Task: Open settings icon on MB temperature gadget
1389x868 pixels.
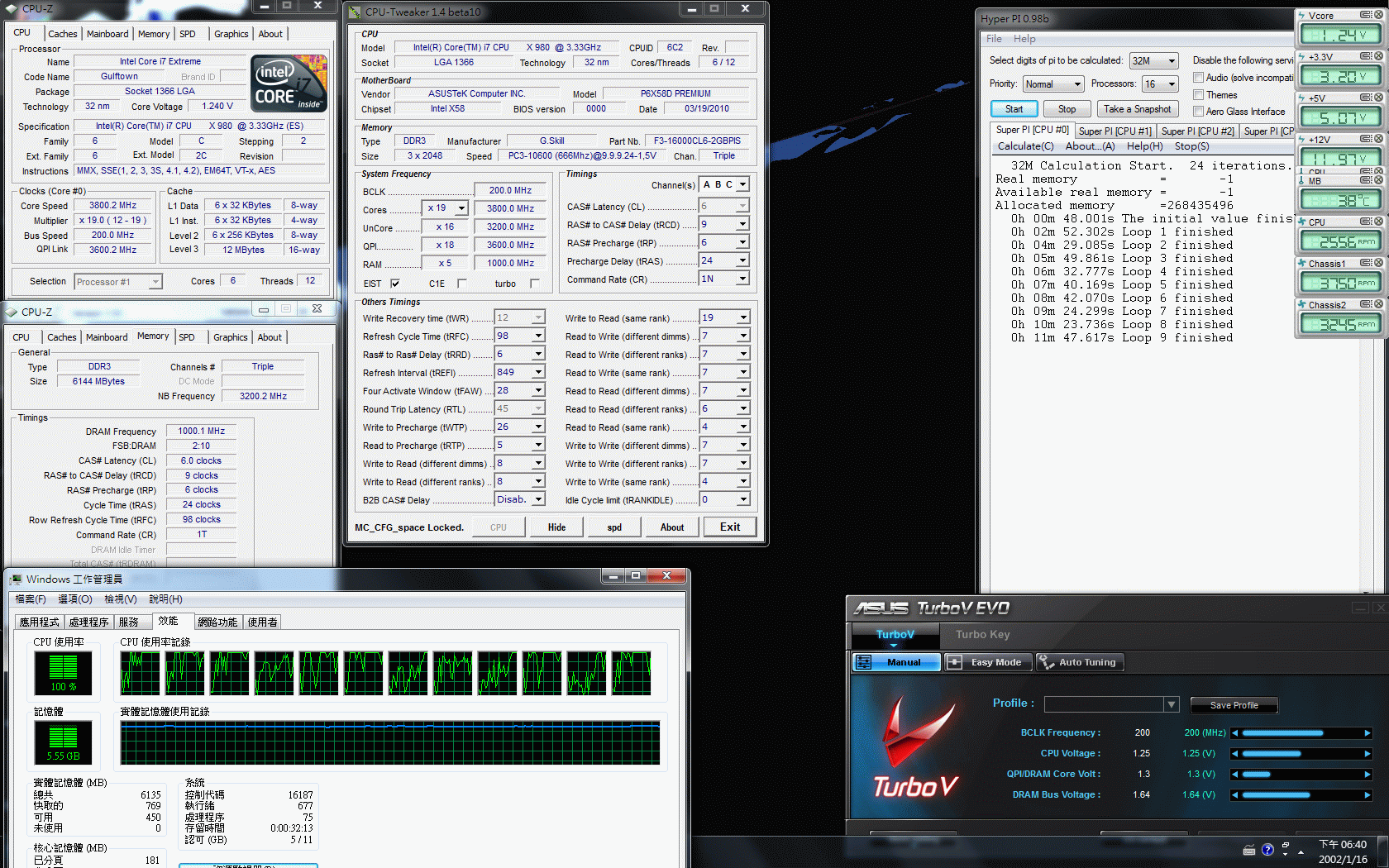Action: tap(1366, 180)
